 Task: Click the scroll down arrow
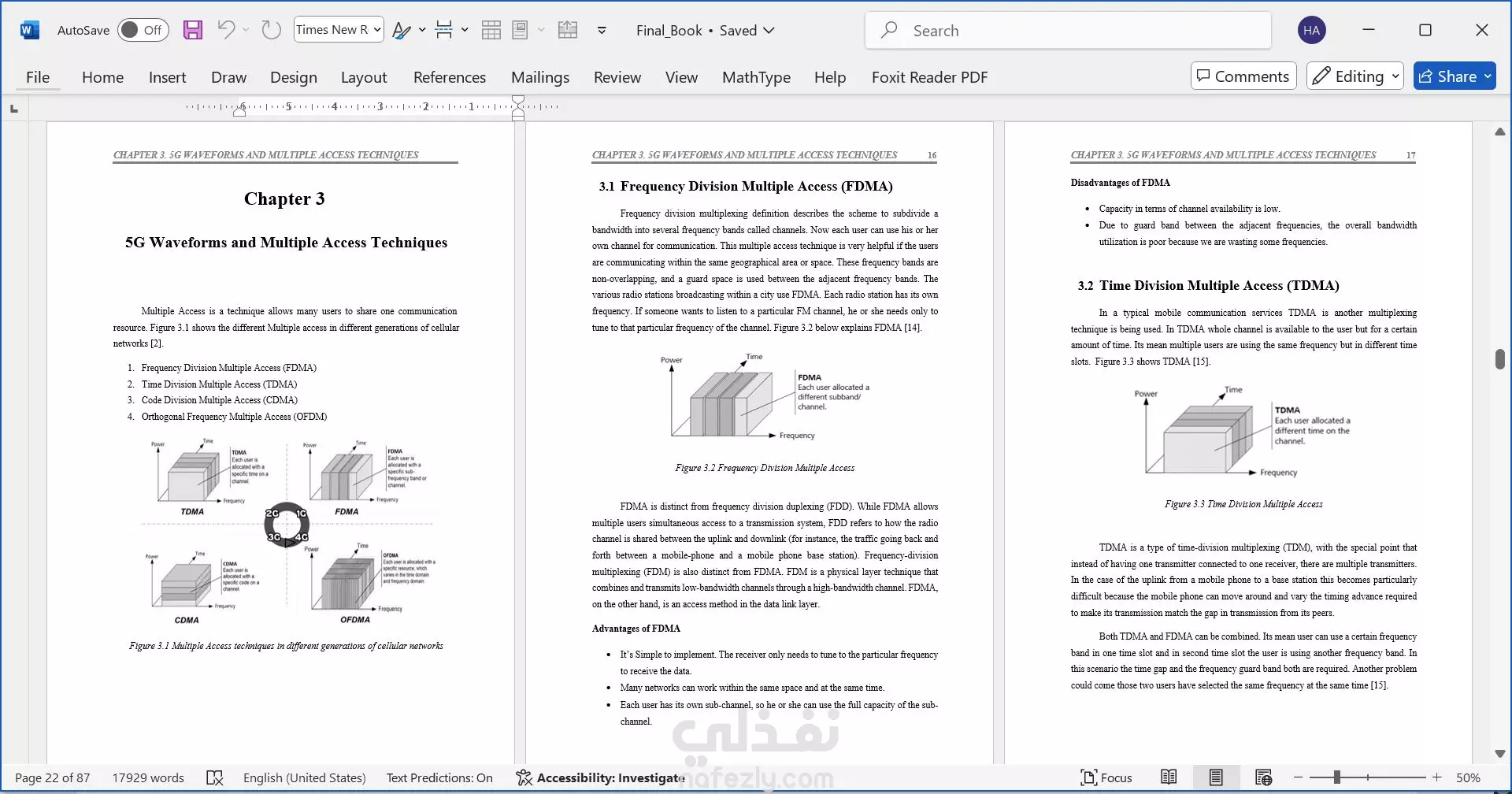point(1499,754)
